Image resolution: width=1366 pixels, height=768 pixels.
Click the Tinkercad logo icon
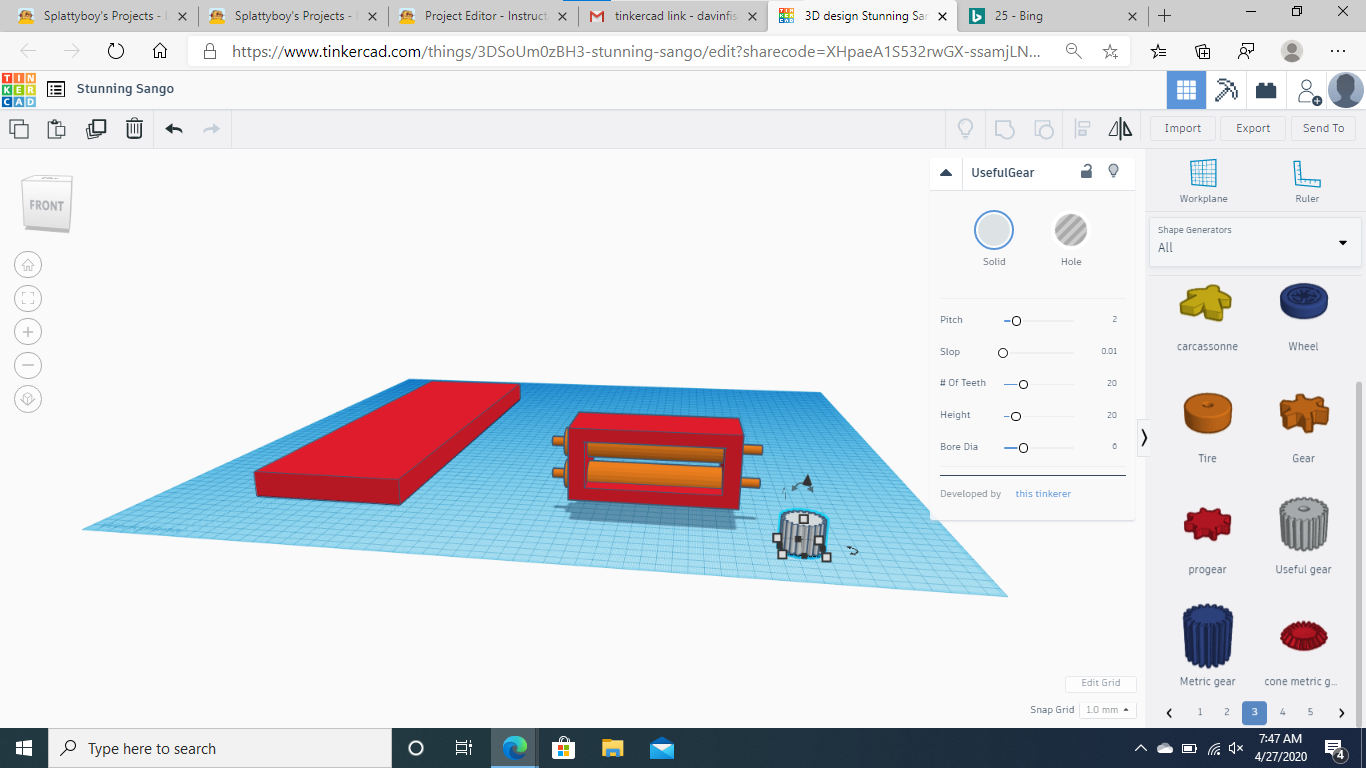18,89
